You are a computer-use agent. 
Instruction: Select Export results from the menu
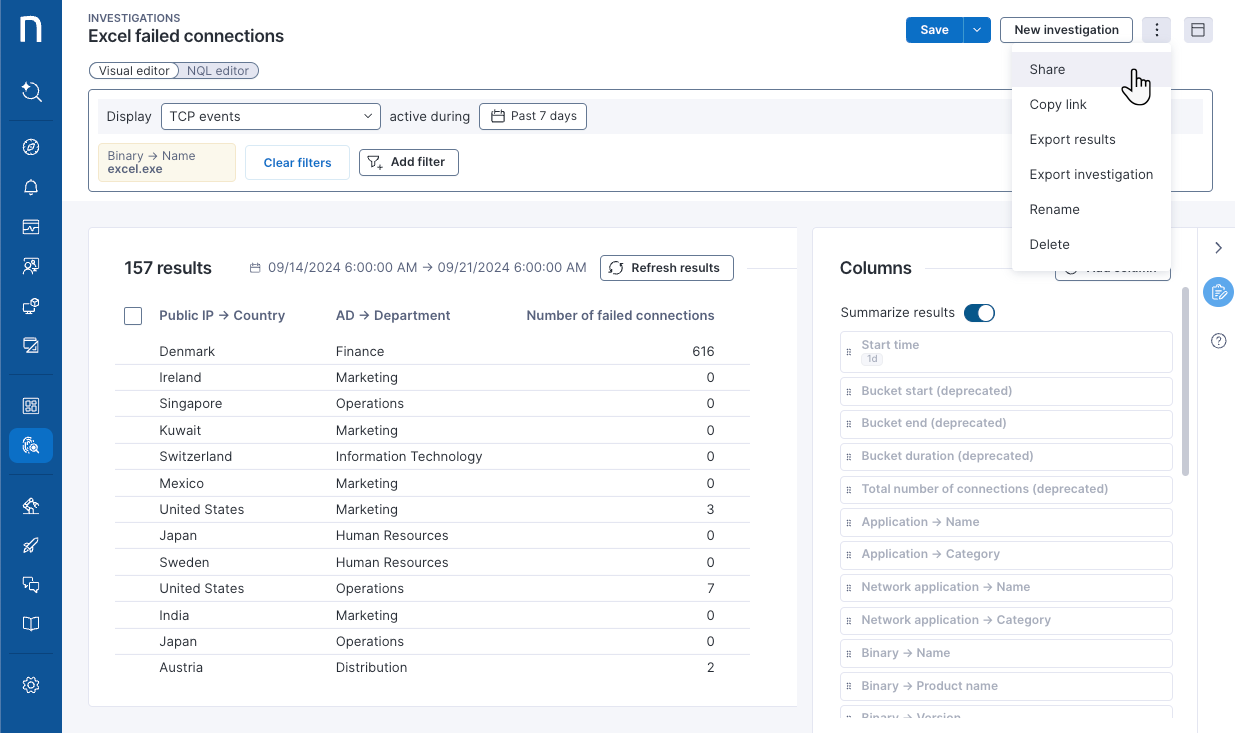tap(1072, 139)
